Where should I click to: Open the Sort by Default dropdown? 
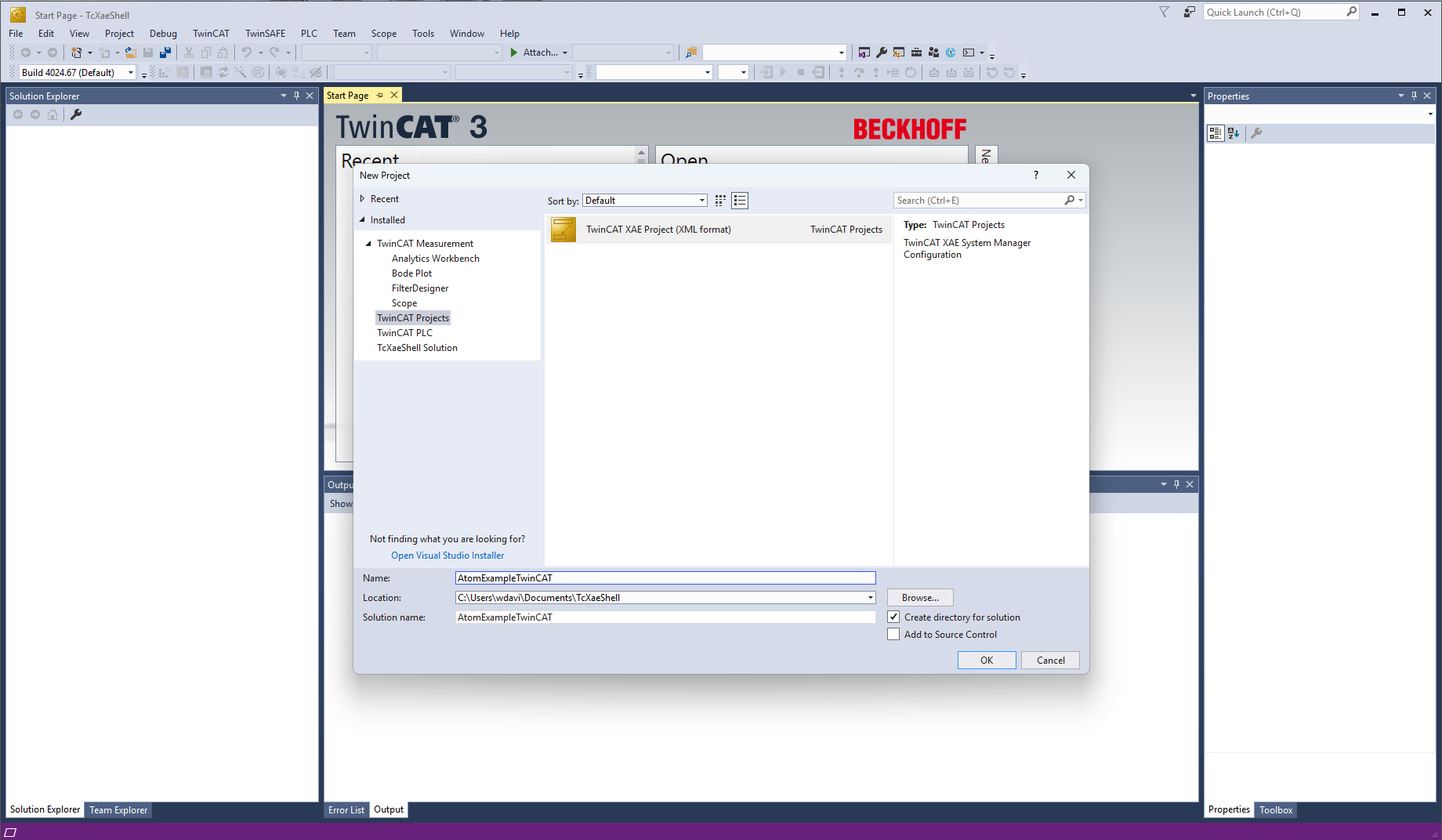click(644, 201)
